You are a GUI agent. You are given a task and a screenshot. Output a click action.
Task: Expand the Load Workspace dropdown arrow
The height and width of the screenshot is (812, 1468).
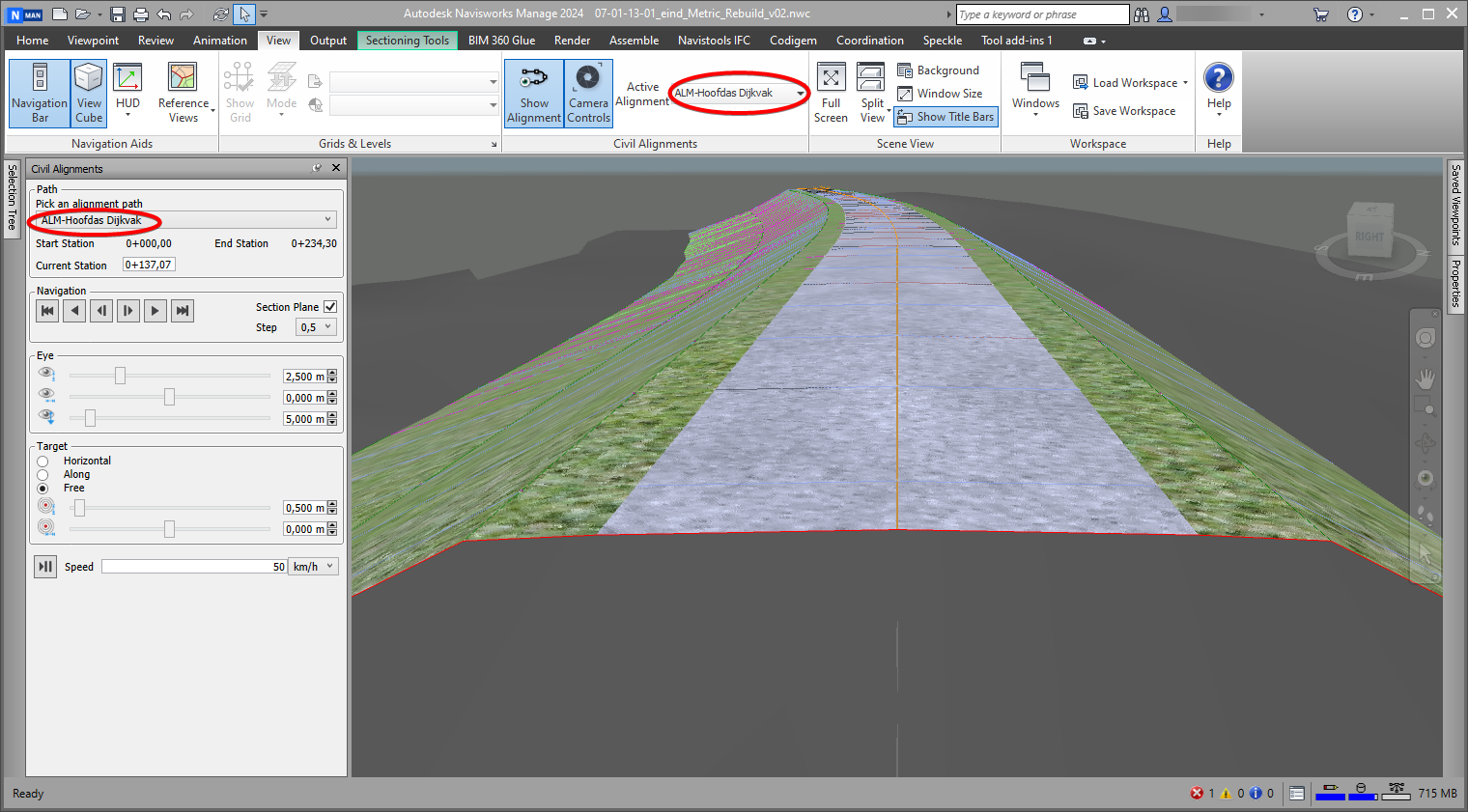pyautogui.click(x=1186, y=83)
